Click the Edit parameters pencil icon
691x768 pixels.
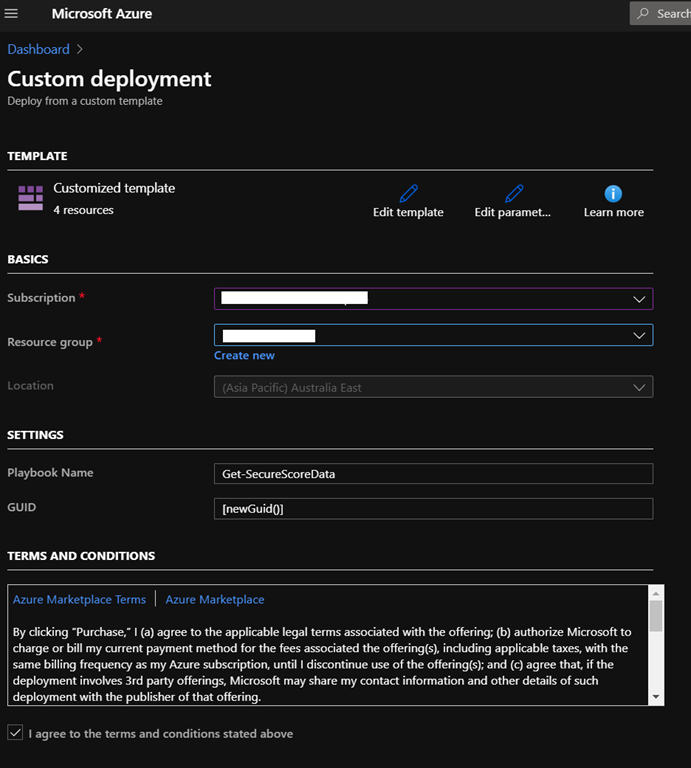click(x=513, y=193)
